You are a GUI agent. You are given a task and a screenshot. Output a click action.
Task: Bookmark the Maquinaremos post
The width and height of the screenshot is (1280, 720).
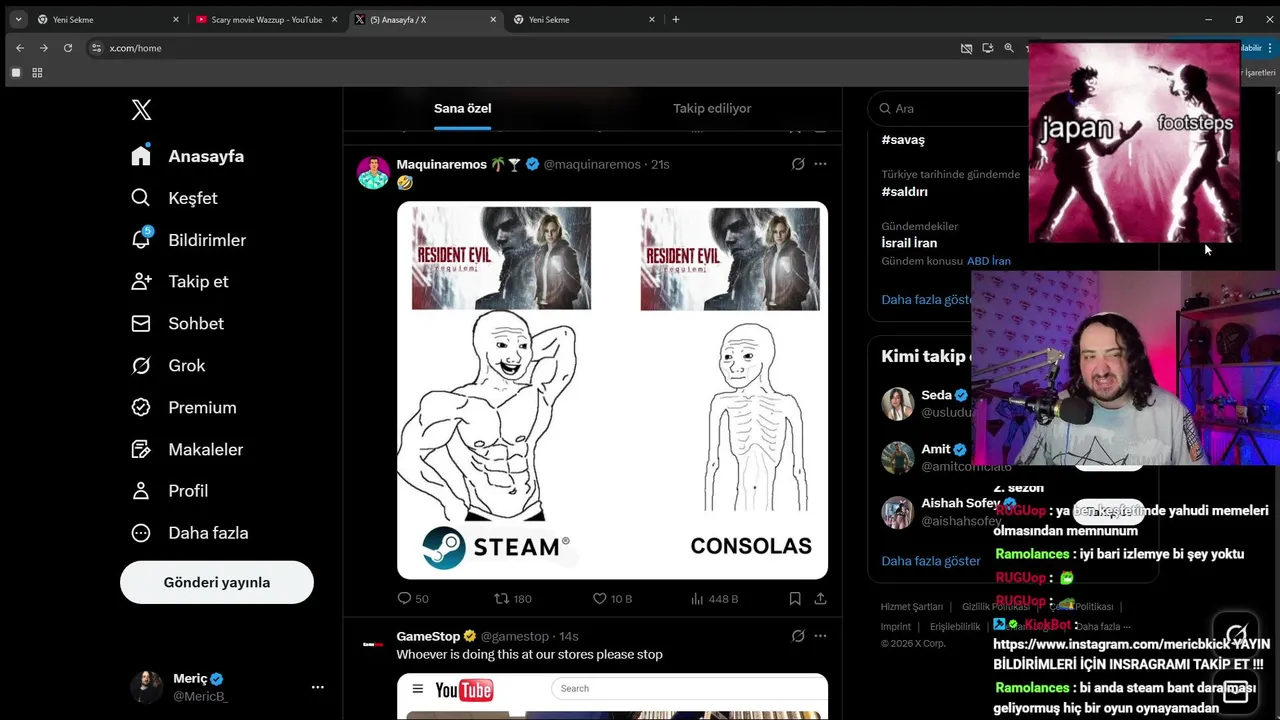coord(795,598)
